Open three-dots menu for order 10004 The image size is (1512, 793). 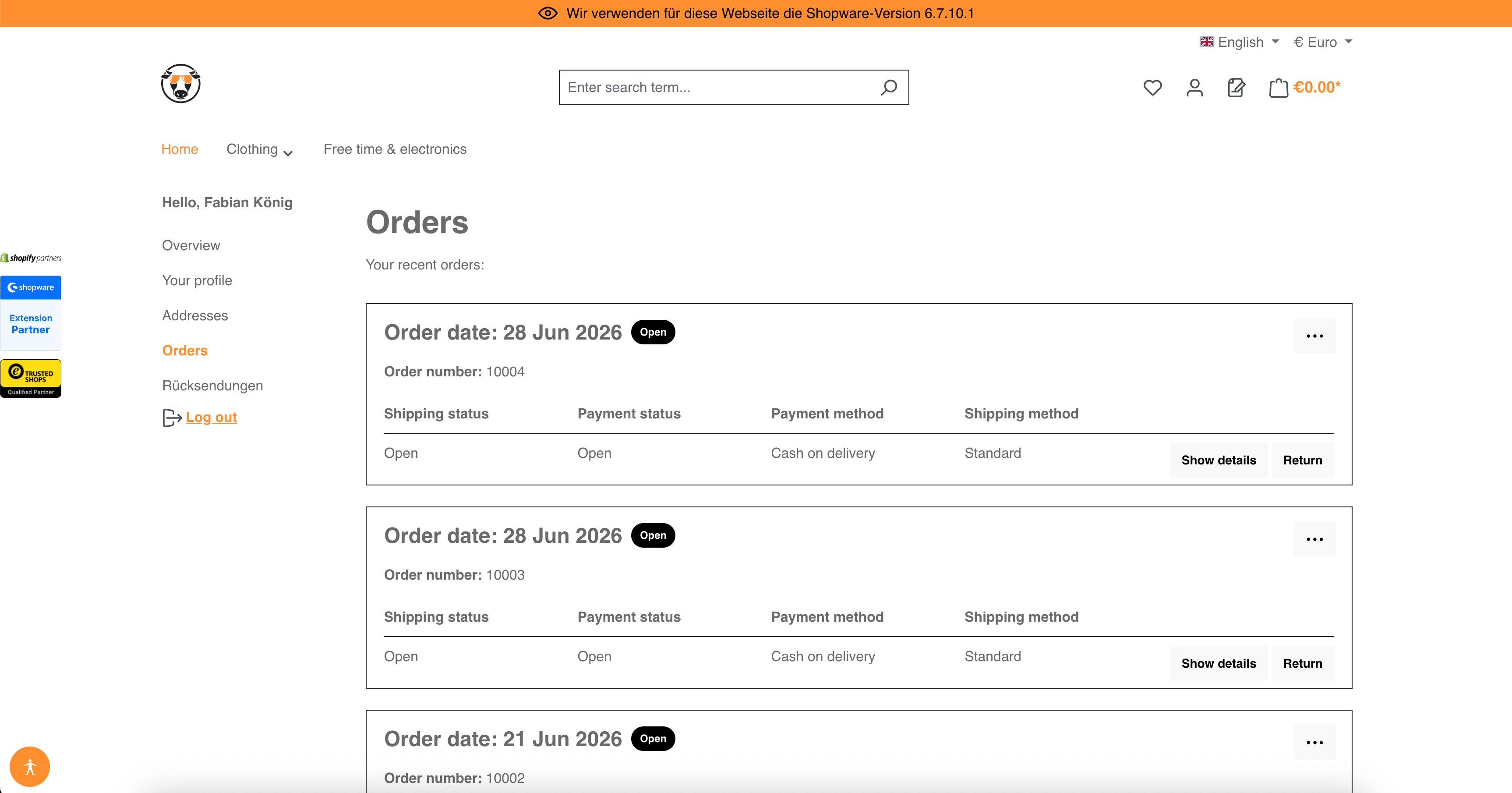(1314, 336)
